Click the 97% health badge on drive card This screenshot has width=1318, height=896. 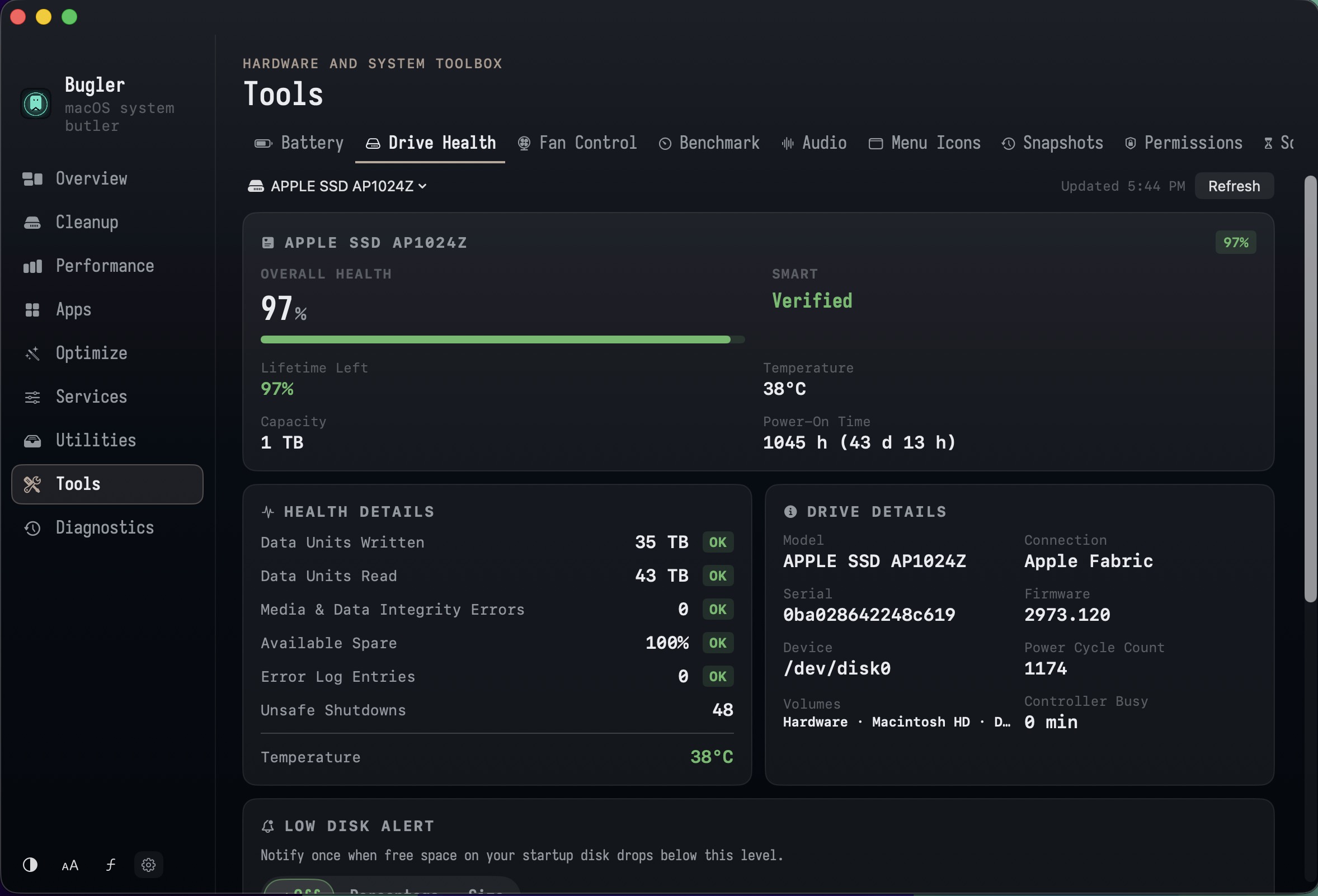pyautogui.click(x=1236, y=243)
